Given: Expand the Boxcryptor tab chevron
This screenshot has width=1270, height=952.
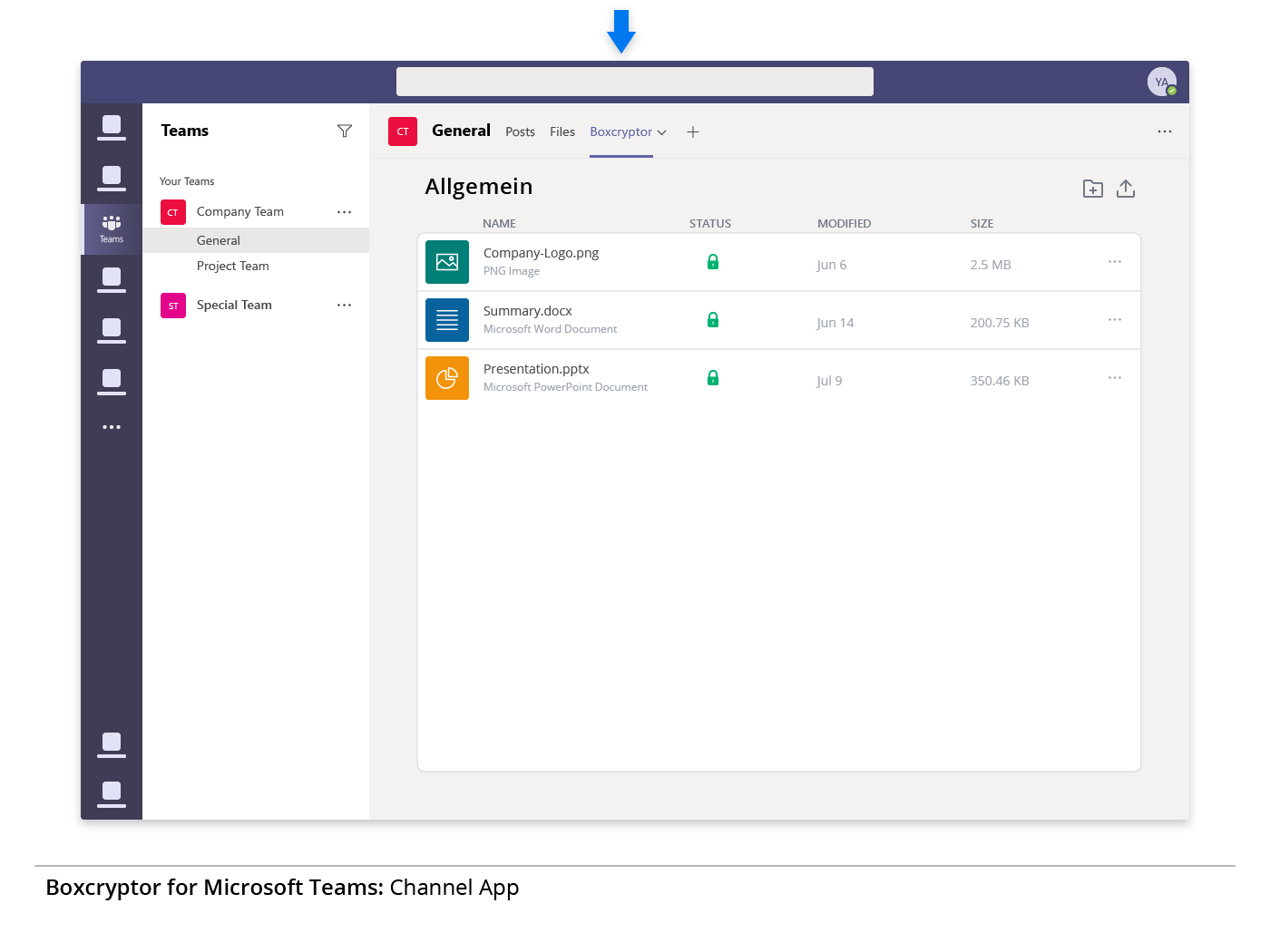Looking at the screenshot, I should (x=662, y=132).
